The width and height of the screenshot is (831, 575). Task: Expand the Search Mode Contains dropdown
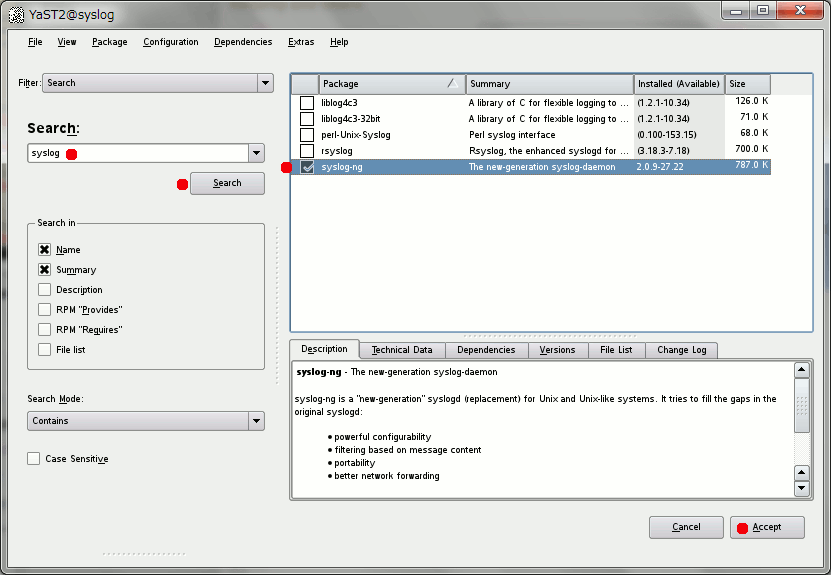click(x=146, y=421)
